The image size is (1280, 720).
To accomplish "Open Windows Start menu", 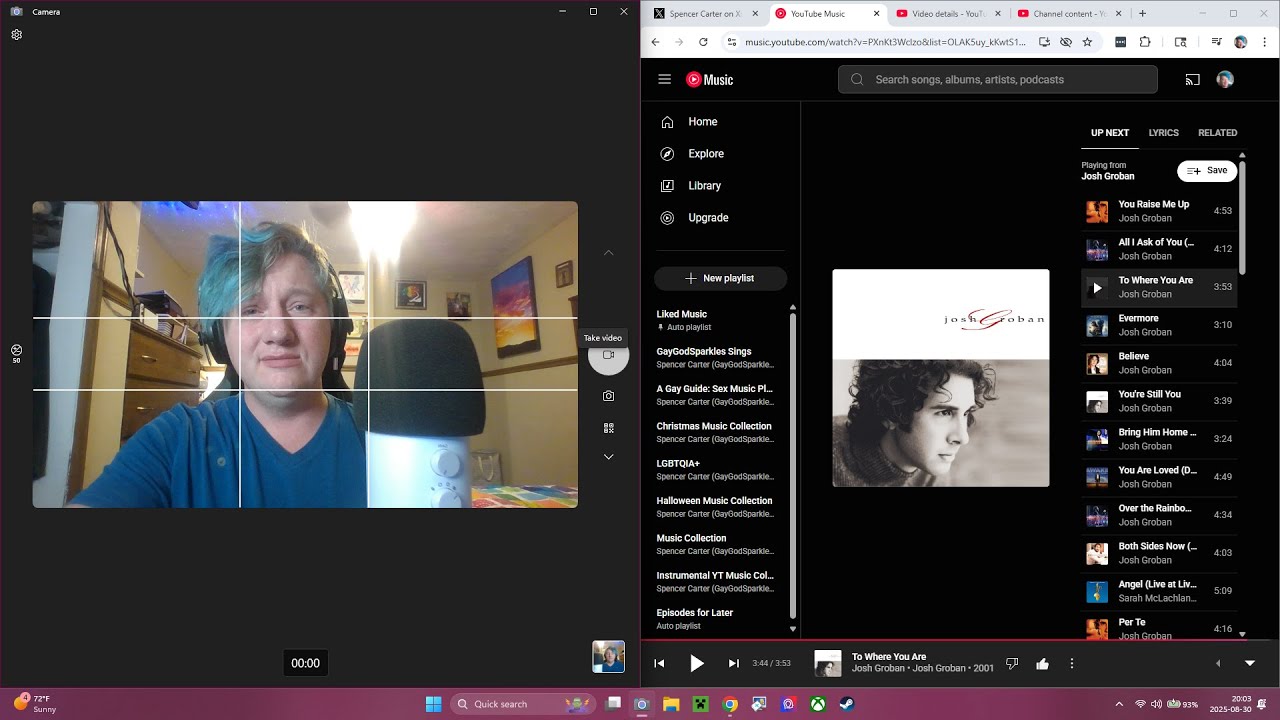I will [x=433, y=704].
